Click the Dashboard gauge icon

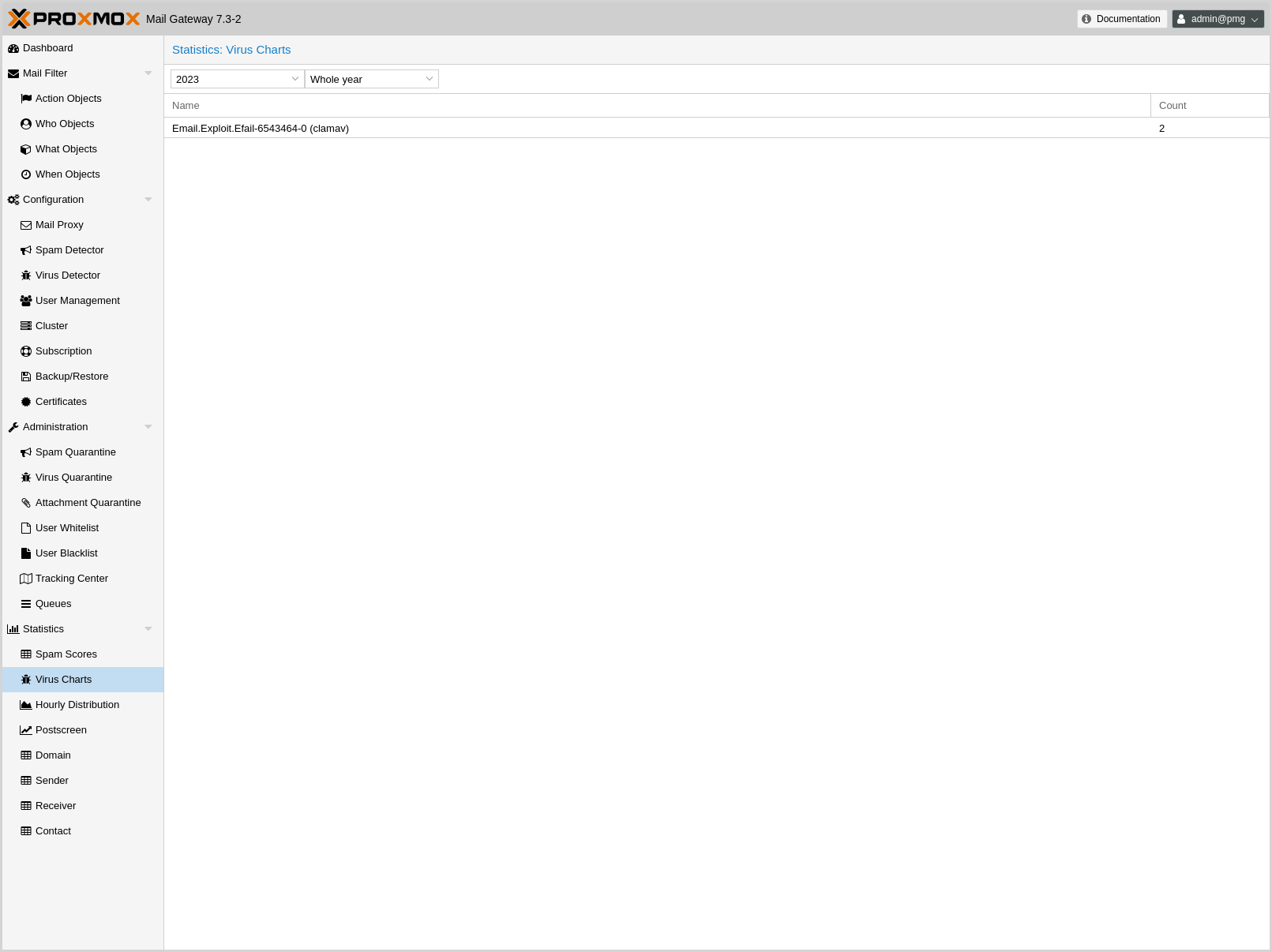coord(13,48)
